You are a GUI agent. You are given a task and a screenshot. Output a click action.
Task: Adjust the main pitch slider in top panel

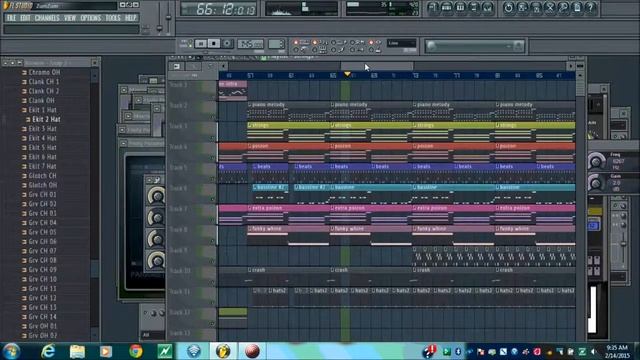[x=168, y=18]
